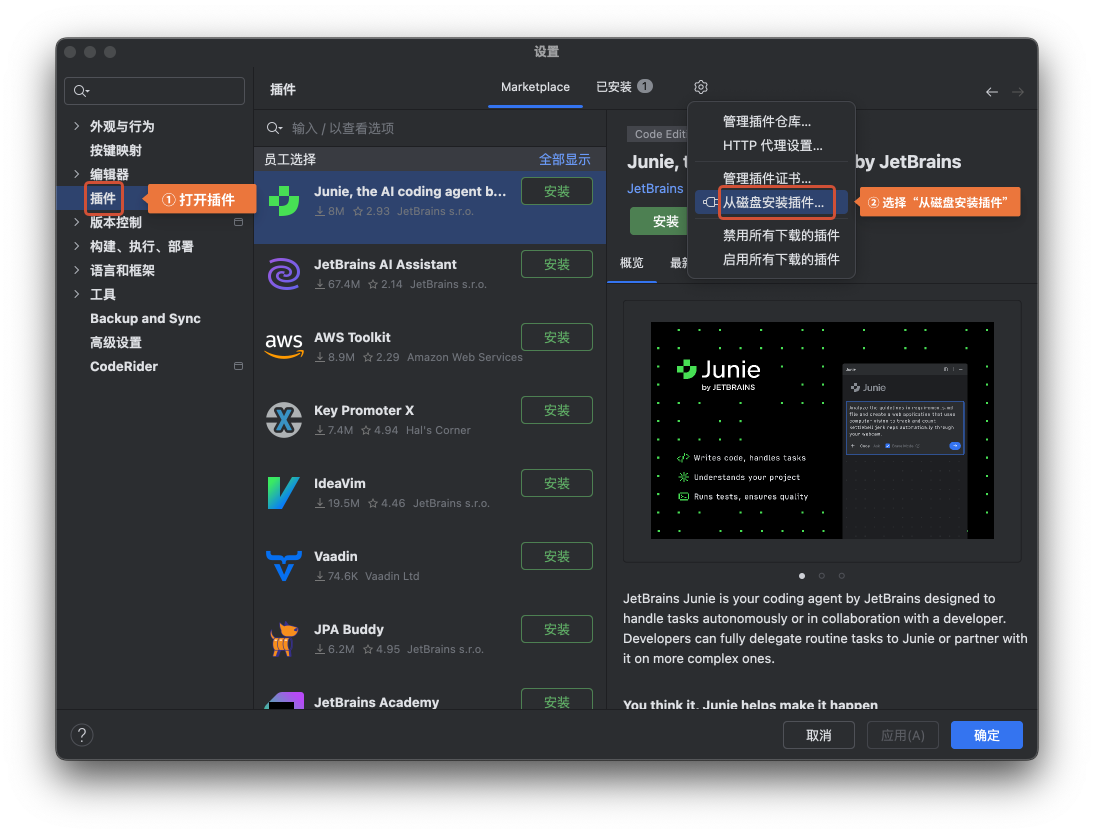
Task: Navigate back with the left arrow
Action: coord(991,92)
